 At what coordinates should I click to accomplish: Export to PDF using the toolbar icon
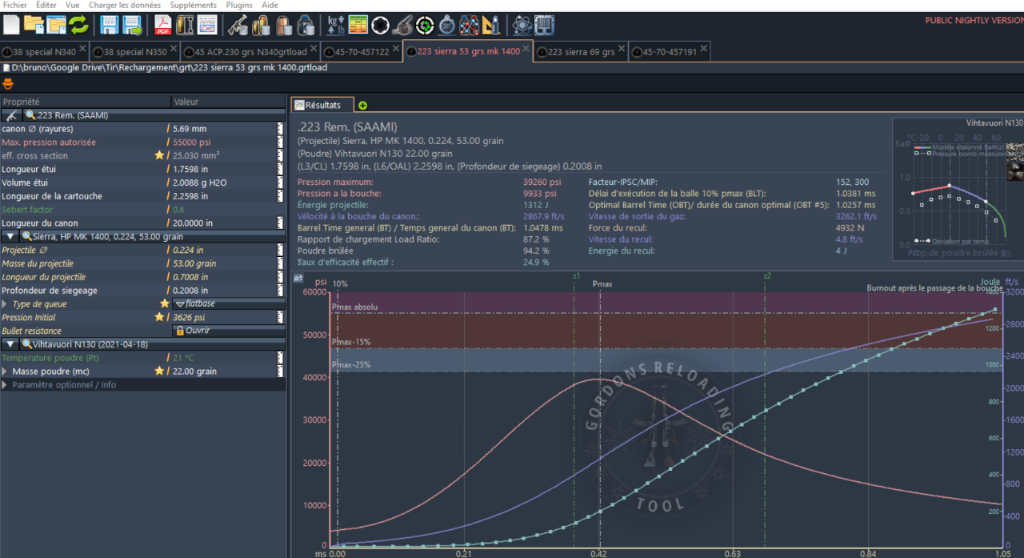point(162,24)
